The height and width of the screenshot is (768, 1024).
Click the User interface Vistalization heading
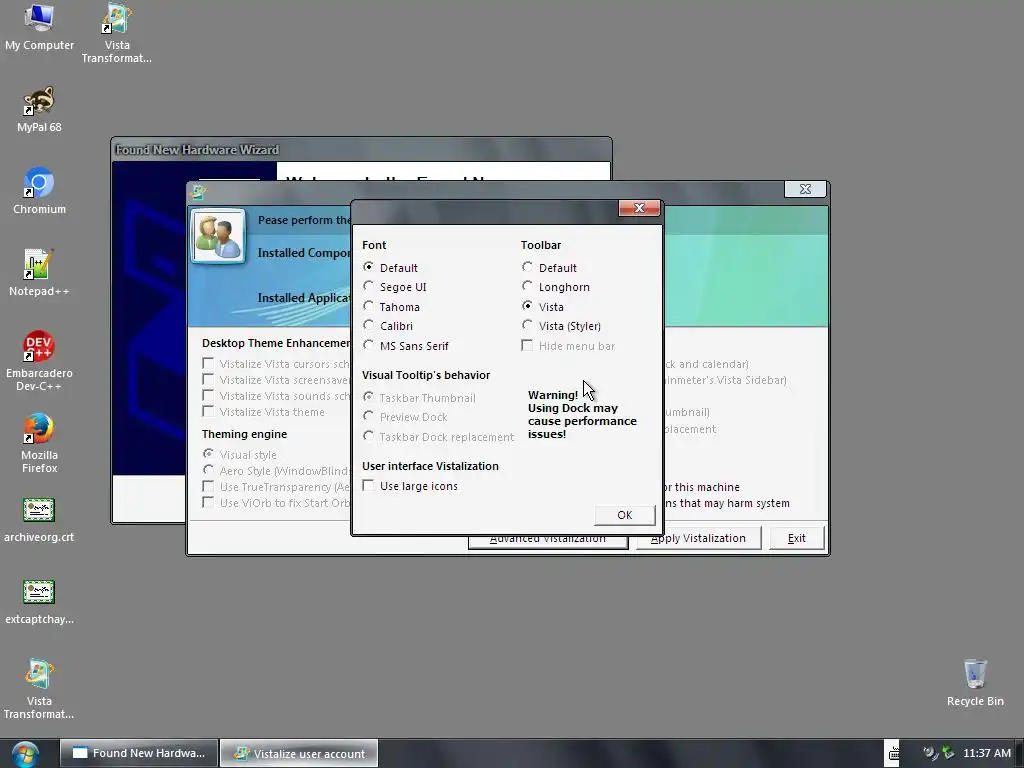[x=430, y=466]
